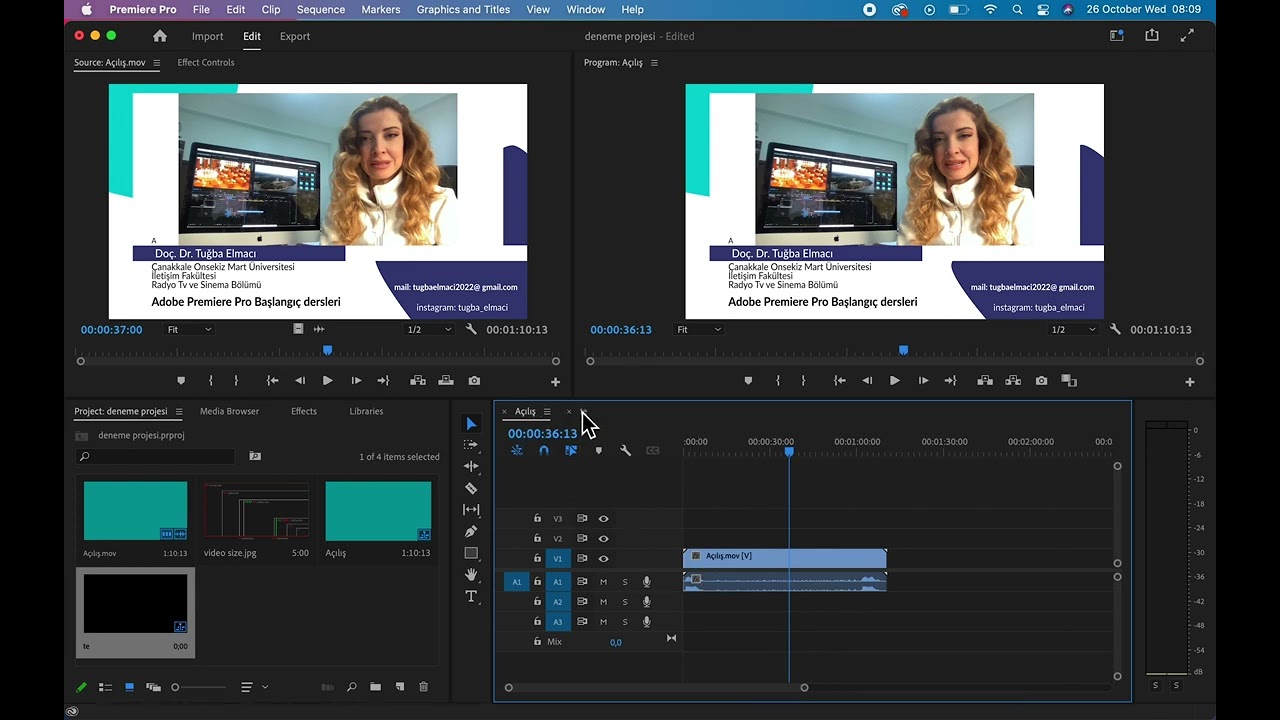Open Find search icon in Project panel

point(352,687)
